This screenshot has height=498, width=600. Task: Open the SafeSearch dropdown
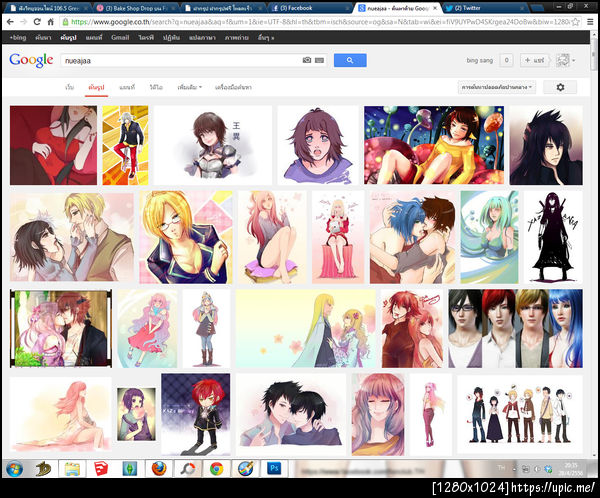click(497, 87)
